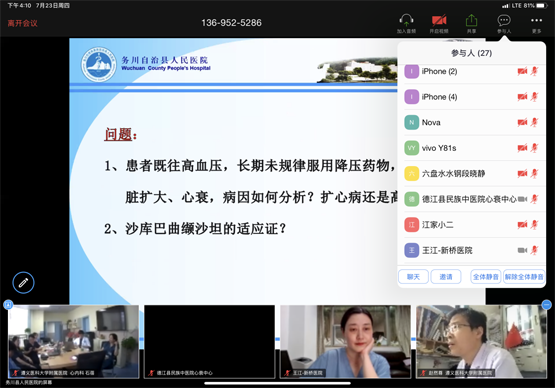This screenshot has width=555, height=388.
Task: Collapse the video strip using blue minus button
Action: point(547,304)
